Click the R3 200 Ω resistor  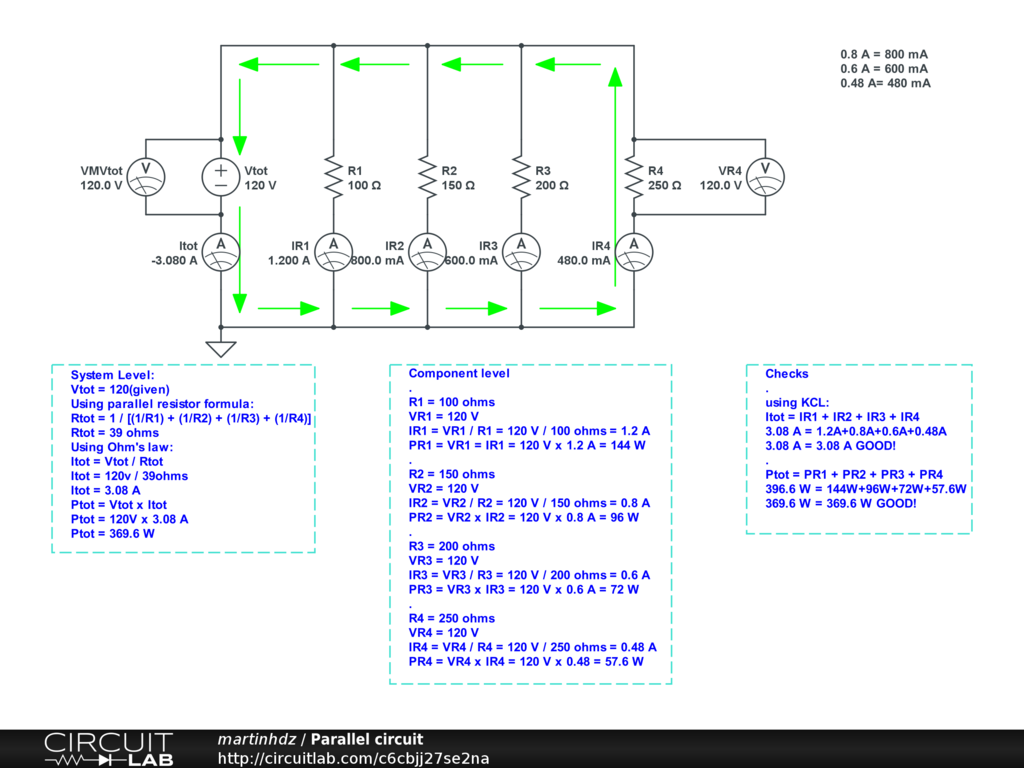pos(521,177)
